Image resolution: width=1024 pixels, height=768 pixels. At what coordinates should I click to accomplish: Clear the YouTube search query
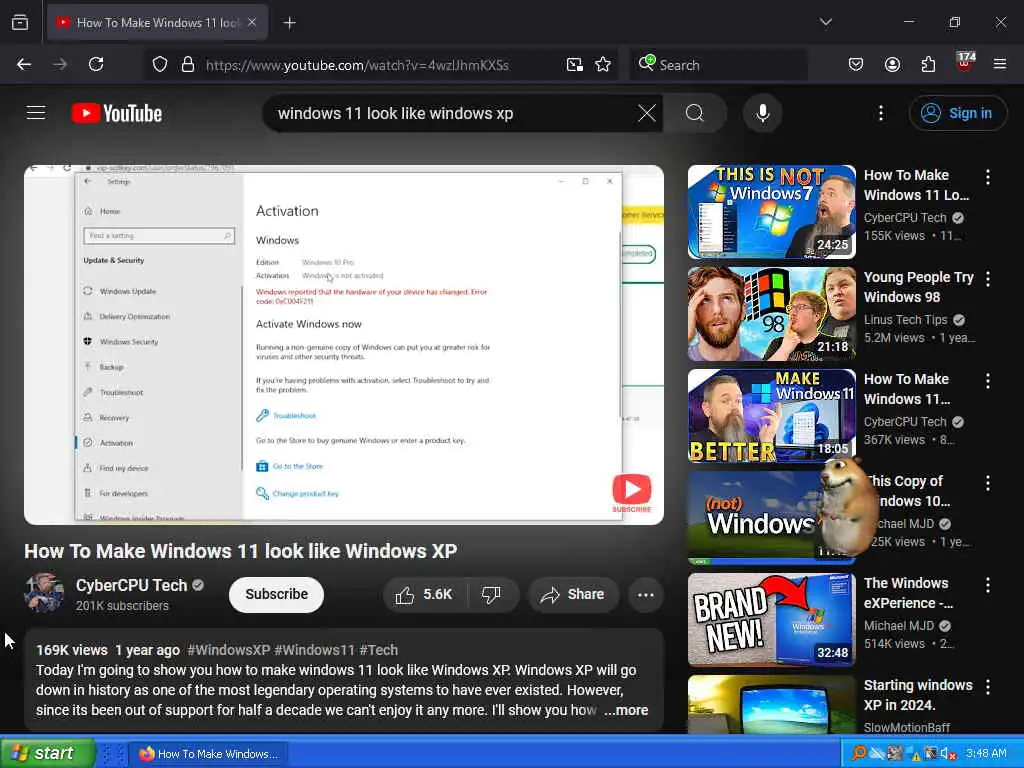647,113
